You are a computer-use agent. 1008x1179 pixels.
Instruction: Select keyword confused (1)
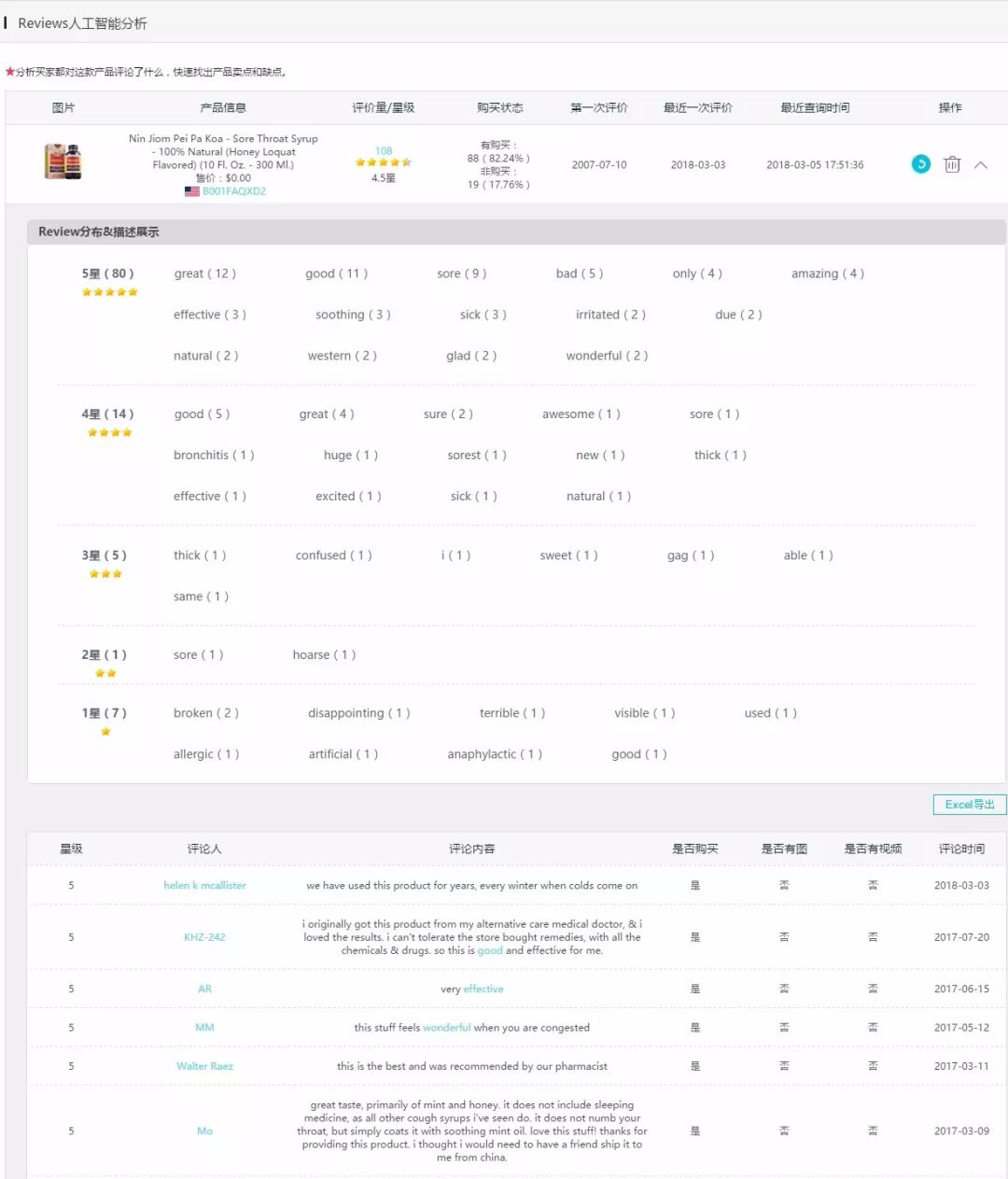[334, 555]
